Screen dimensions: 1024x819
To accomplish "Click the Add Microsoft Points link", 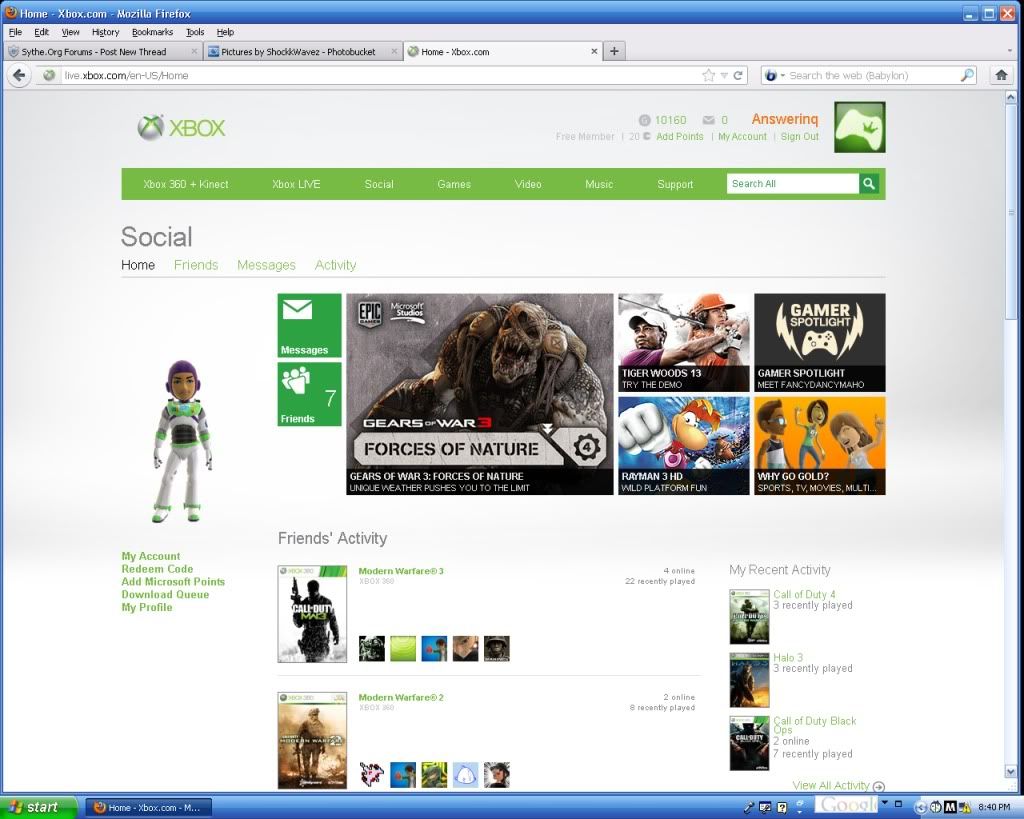I will [173, 582].
